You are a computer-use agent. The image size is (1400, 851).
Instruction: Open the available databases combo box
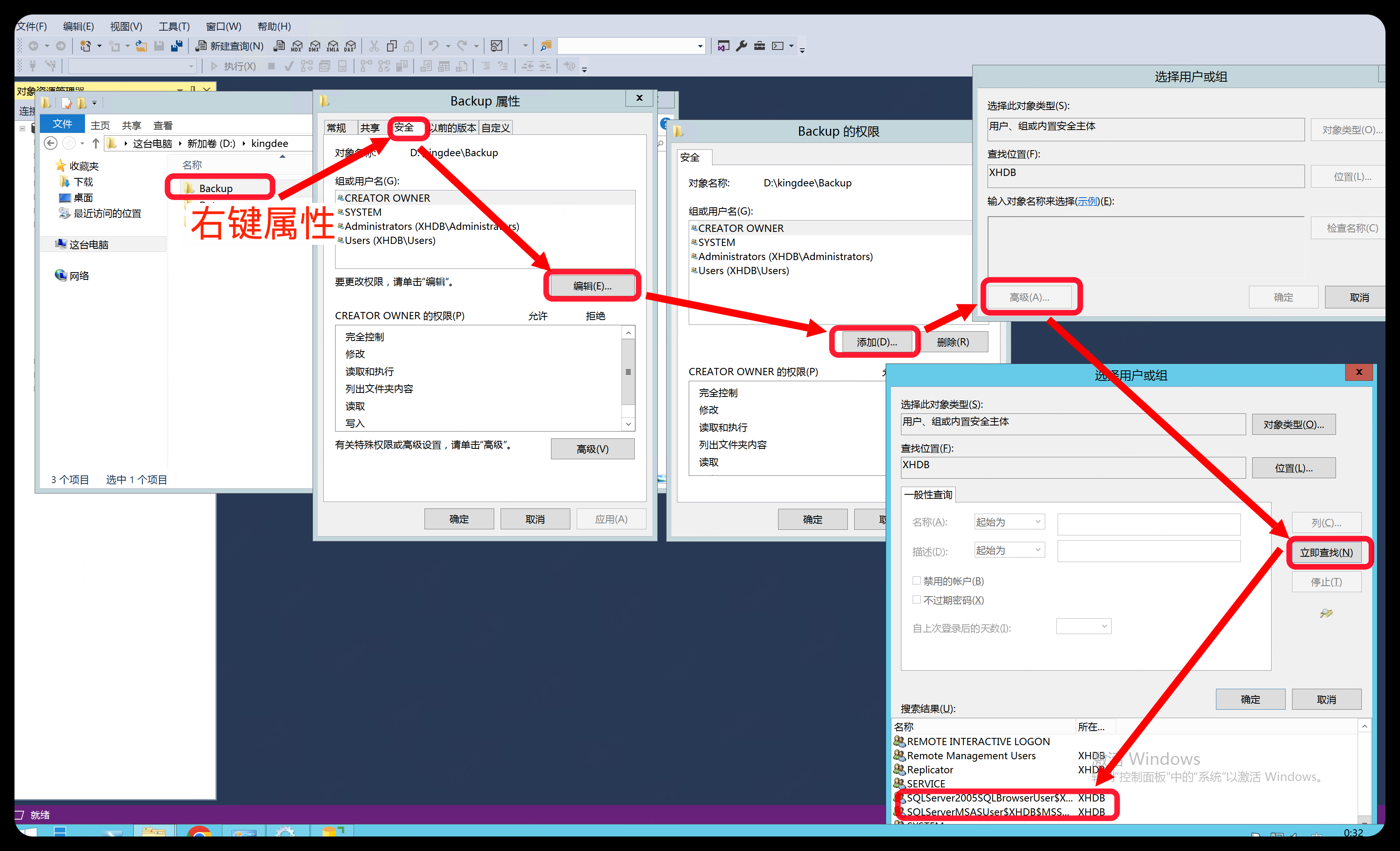pos(132,66)
